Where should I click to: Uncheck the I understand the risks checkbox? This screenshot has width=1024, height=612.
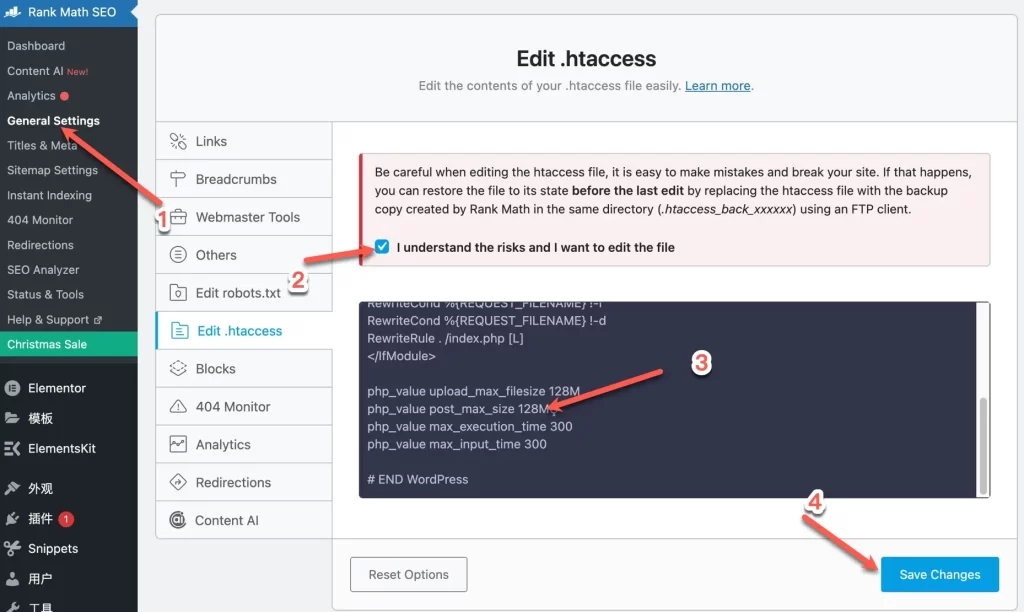point(382,247)
